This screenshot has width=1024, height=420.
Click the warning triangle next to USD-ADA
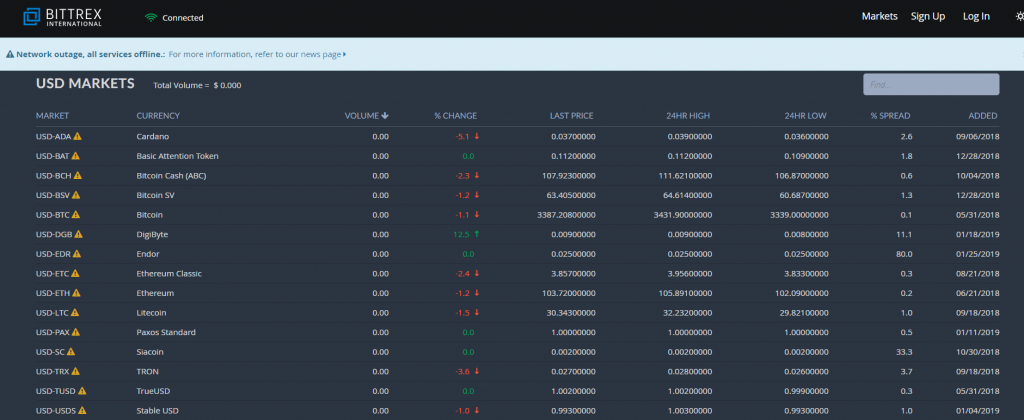pyautogui.click(x=77, y=136)
